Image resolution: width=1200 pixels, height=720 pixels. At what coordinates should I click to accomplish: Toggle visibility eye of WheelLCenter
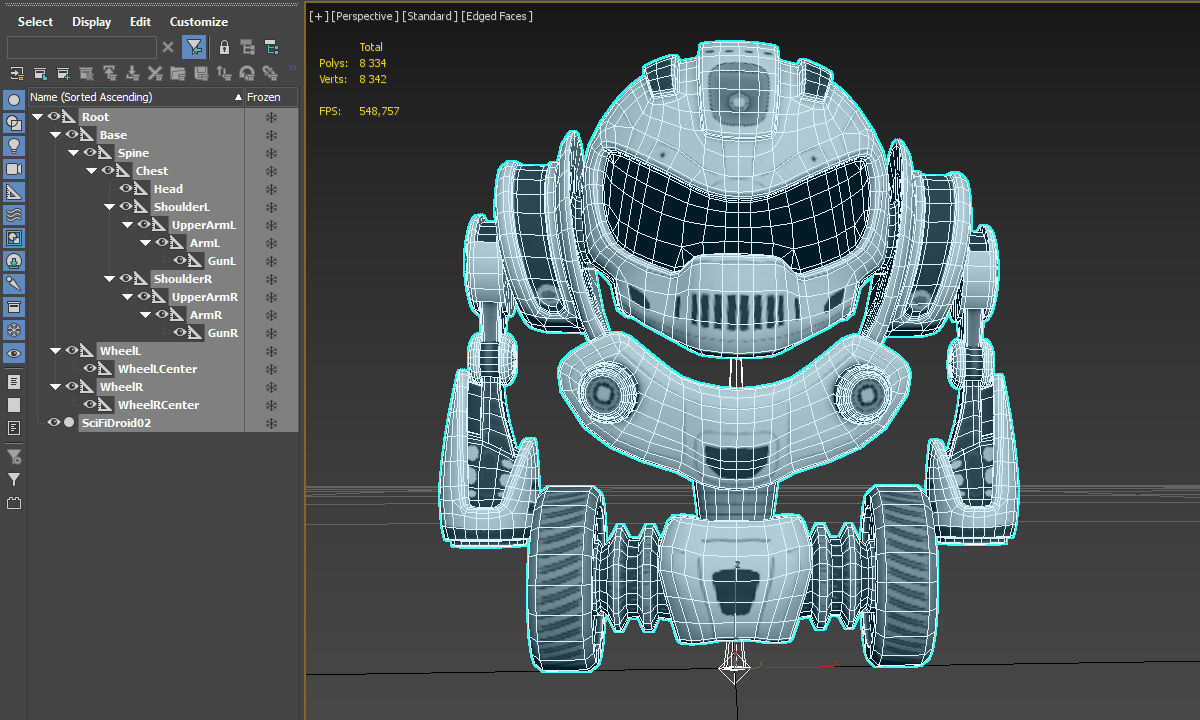[x=90, y=369]
